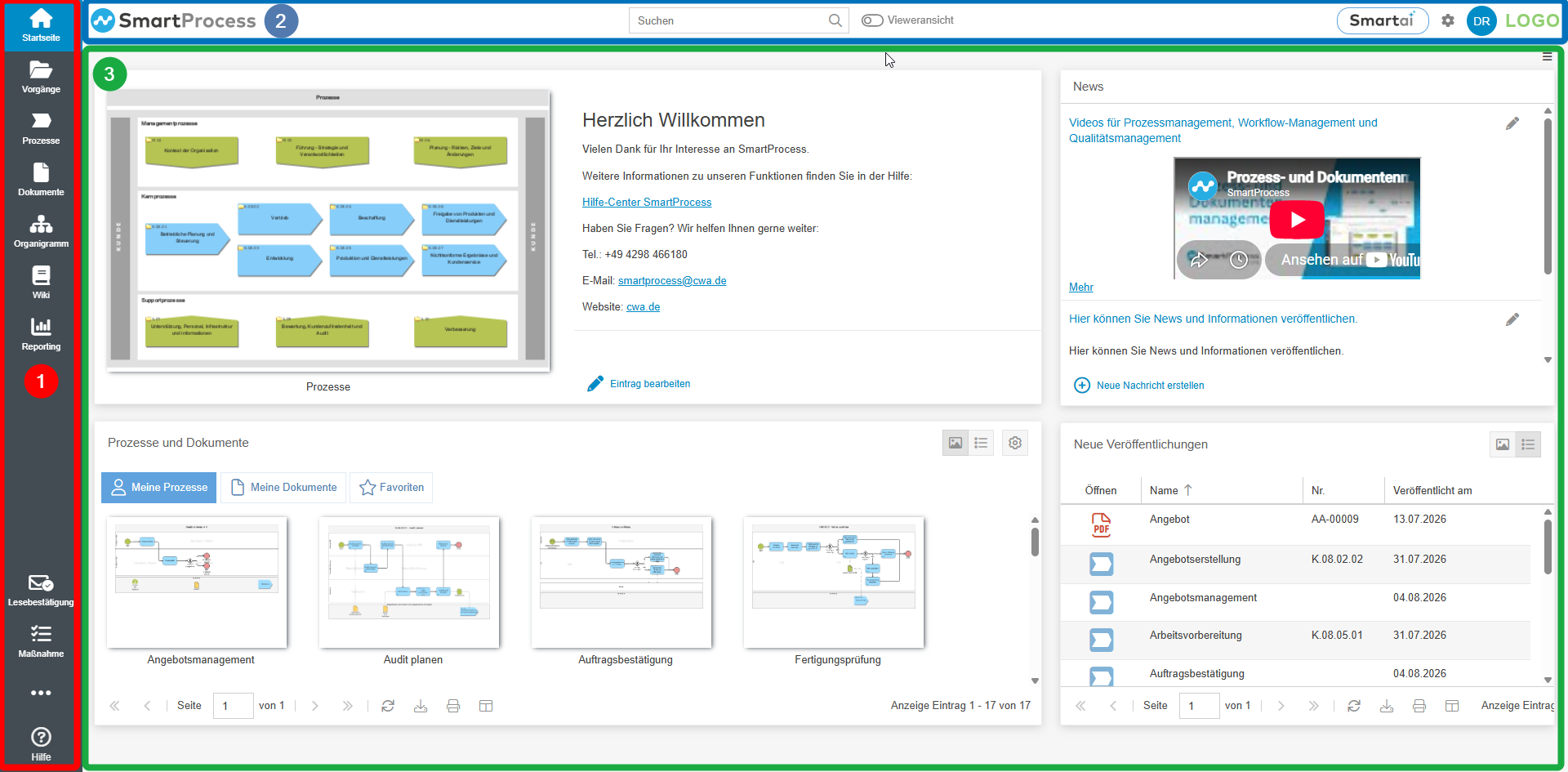Open column layout for Prozesse und Dokumente
The height and width of the screenshot is (772, 1568).
click(486, 706)
